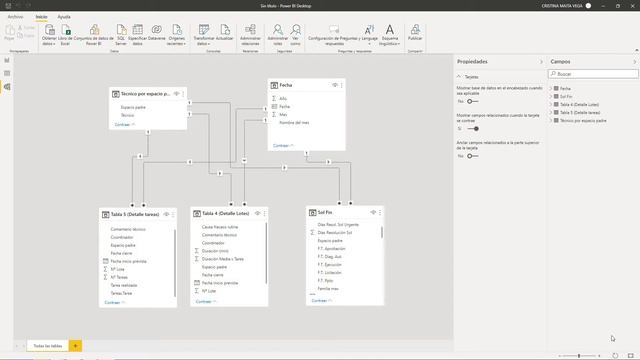The height and width of the screenshot is (360, 640).
Task: Expand Fecha in Campos list
Action: (551, 89)
